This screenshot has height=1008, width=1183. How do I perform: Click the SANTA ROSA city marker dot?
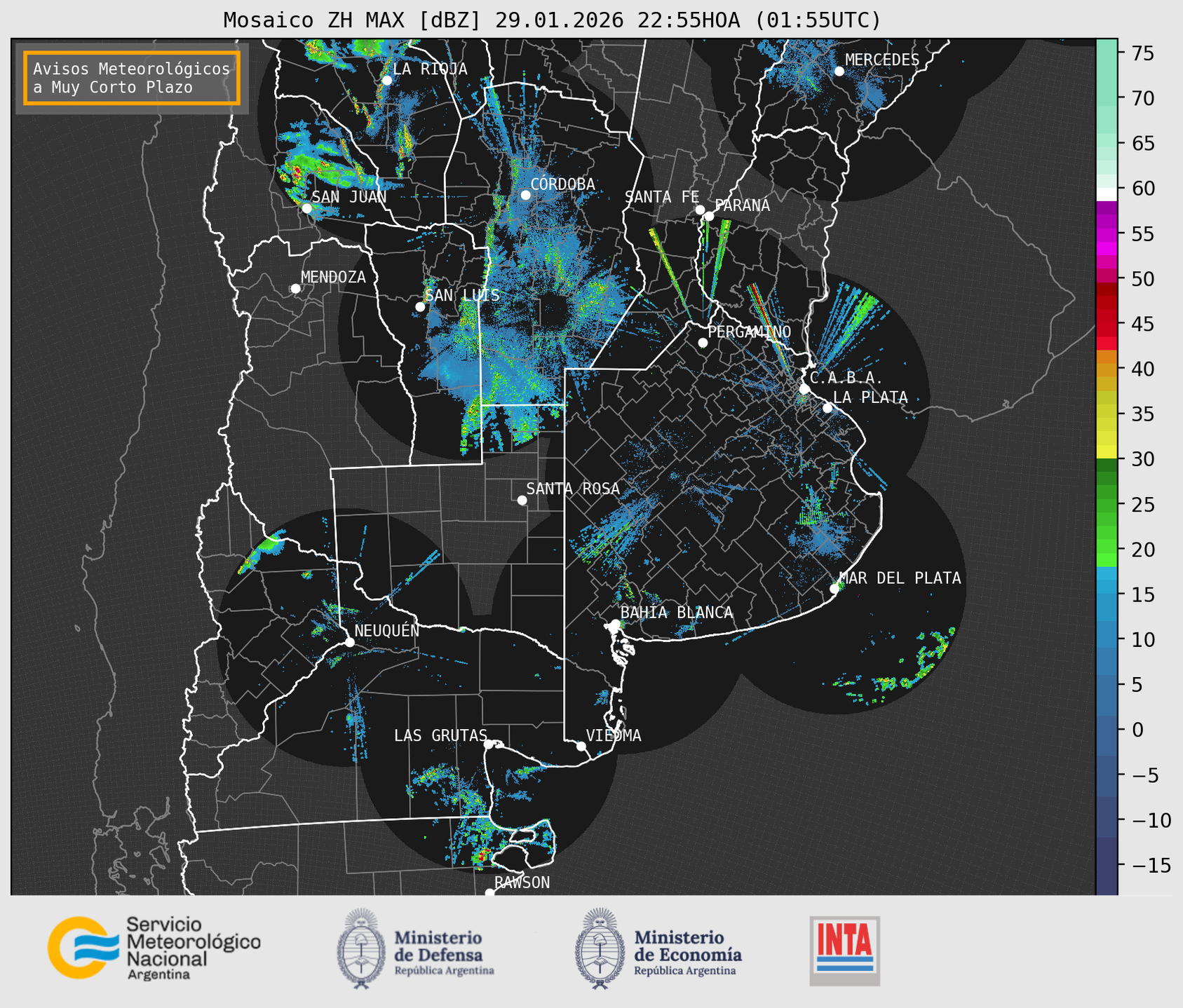pos(522,500)
